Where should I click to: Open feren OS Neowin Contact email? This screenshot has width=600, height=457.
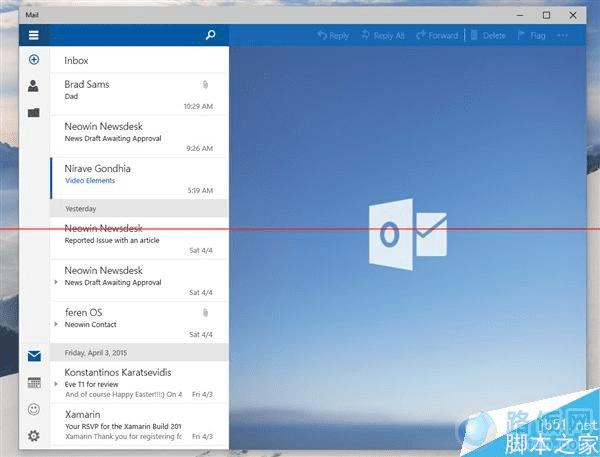point(139,322)
